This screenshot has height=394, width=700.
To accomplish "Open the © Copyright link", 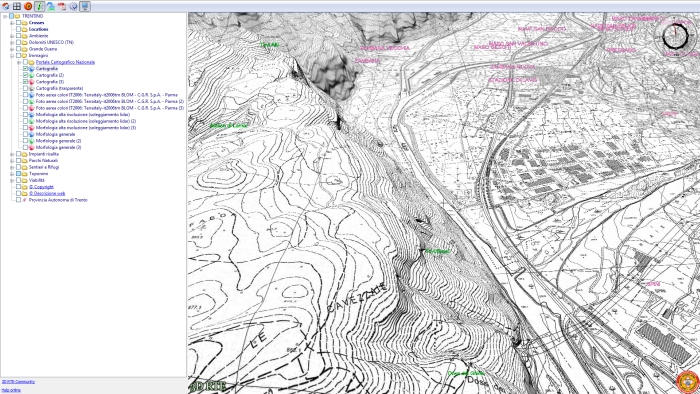I will pyautogui.click(x=41, y=187).
